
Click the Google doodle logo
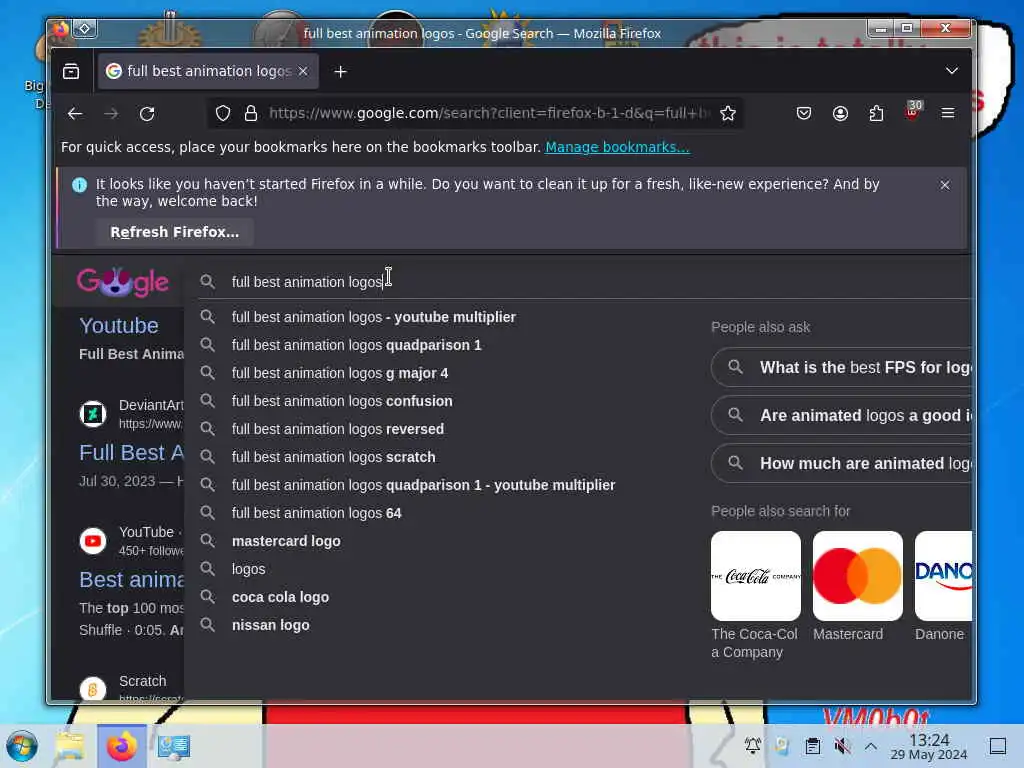coord(123,282)
